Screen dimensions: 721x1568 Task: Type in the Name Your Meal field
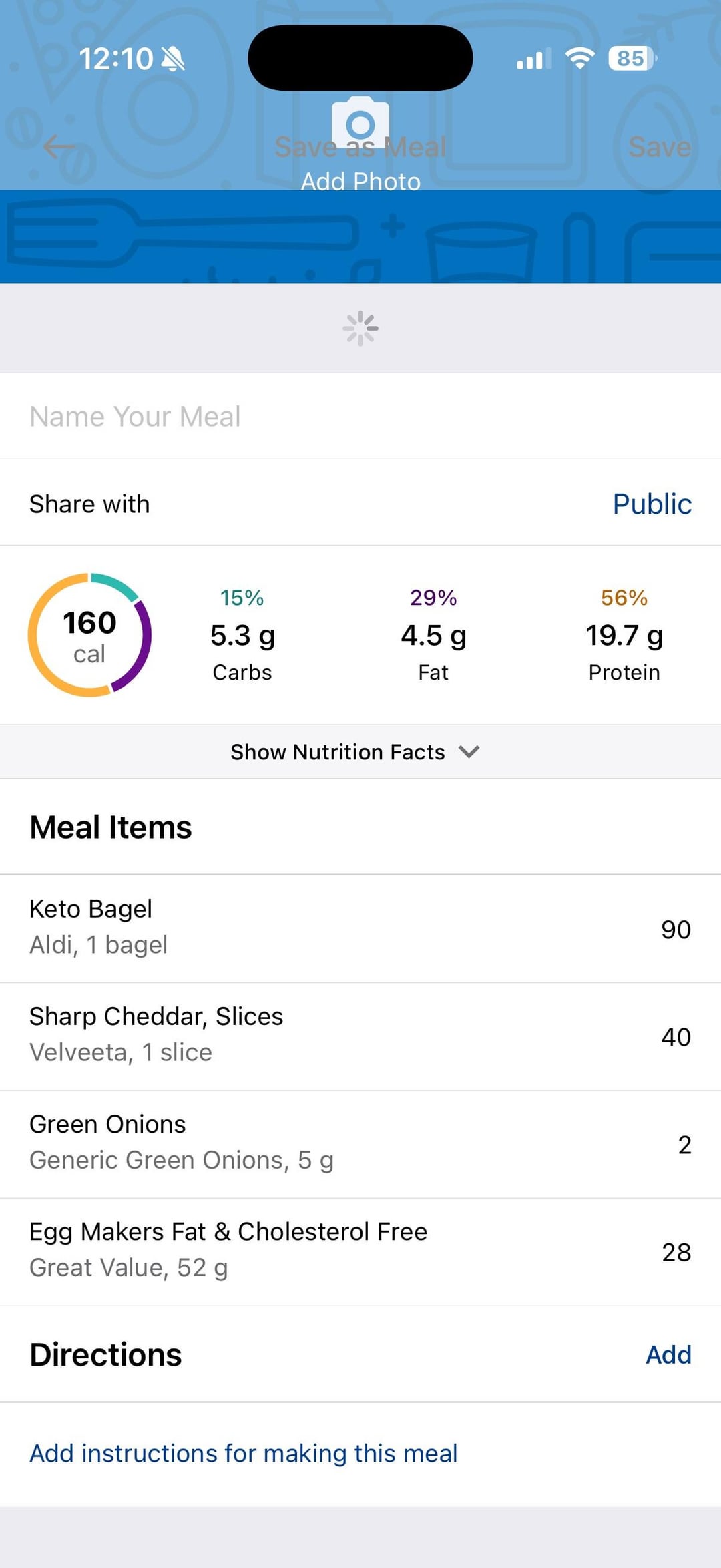coord(360,416)
